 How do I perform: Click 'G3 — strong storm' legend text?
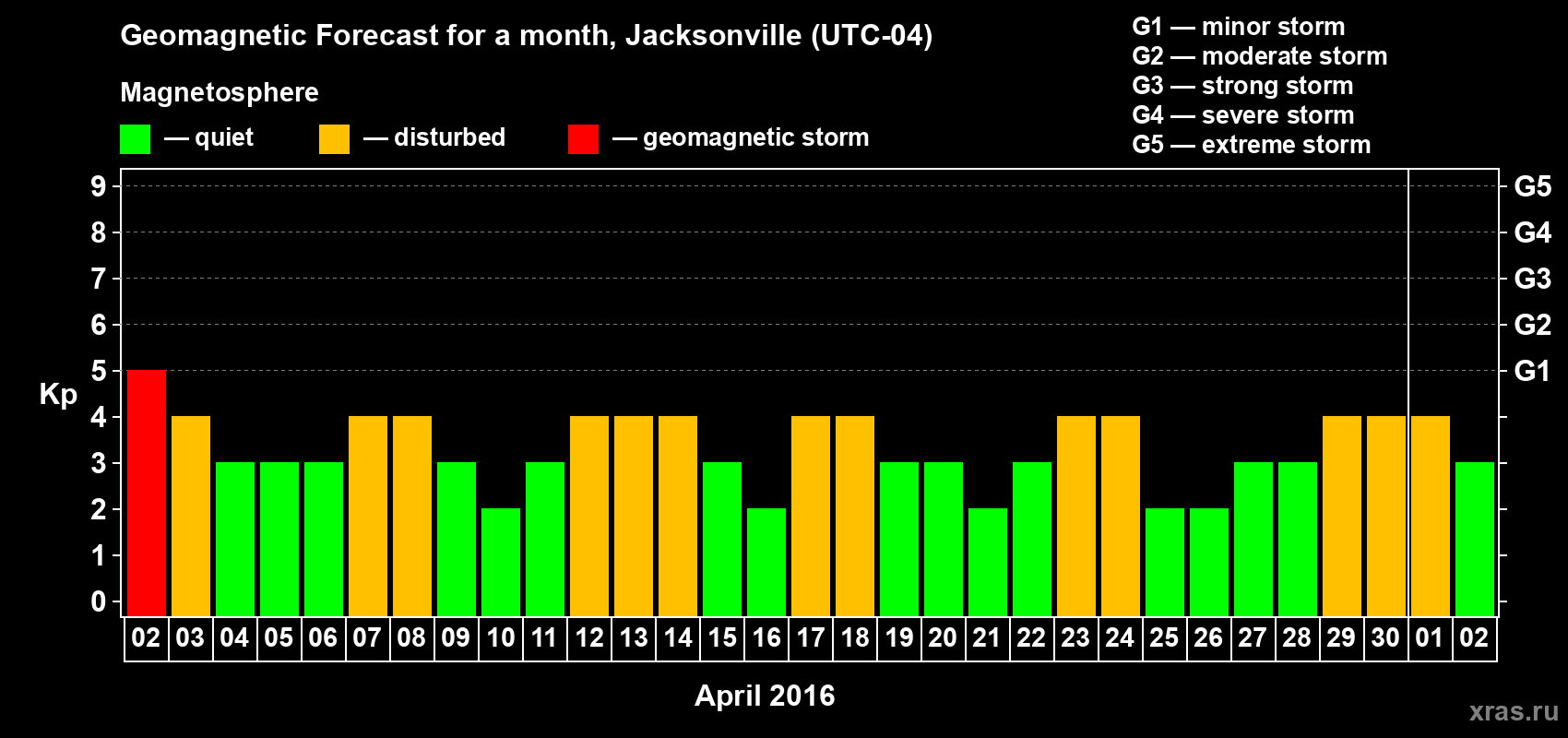(1242, 86)
